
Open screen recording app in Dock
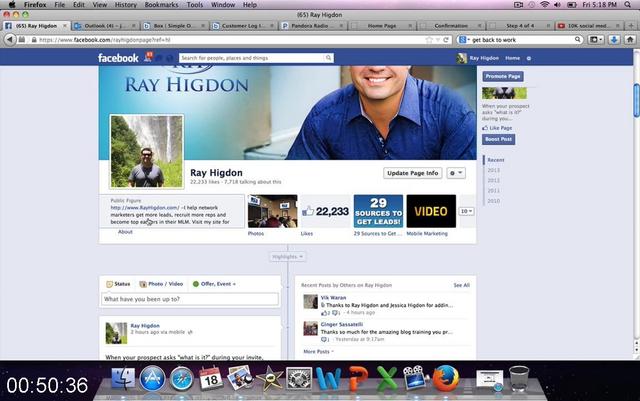(415, 378)
